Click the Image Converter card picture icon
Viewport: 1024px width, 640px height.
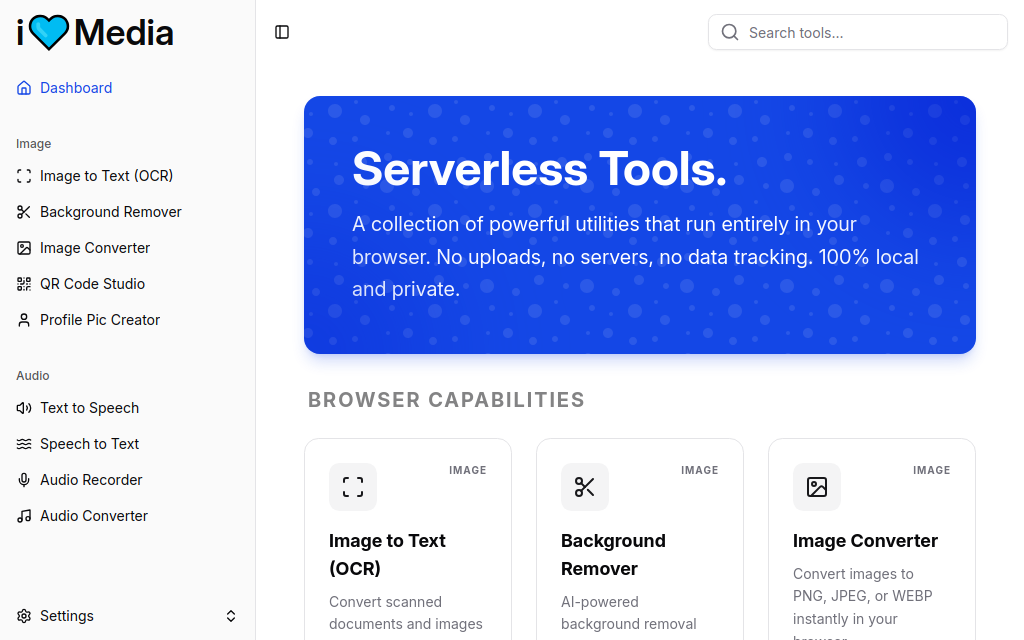pyautogui.click(x=816, y=487)
